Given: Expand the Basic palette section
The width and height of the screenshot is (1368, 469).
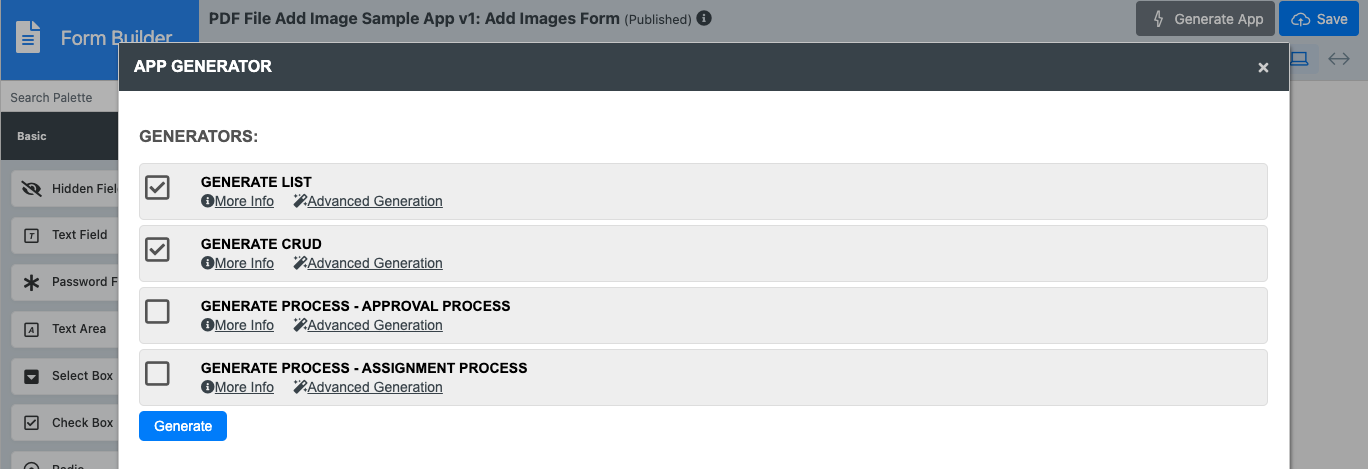Looking at the screenshot, I should pos(60,136).
